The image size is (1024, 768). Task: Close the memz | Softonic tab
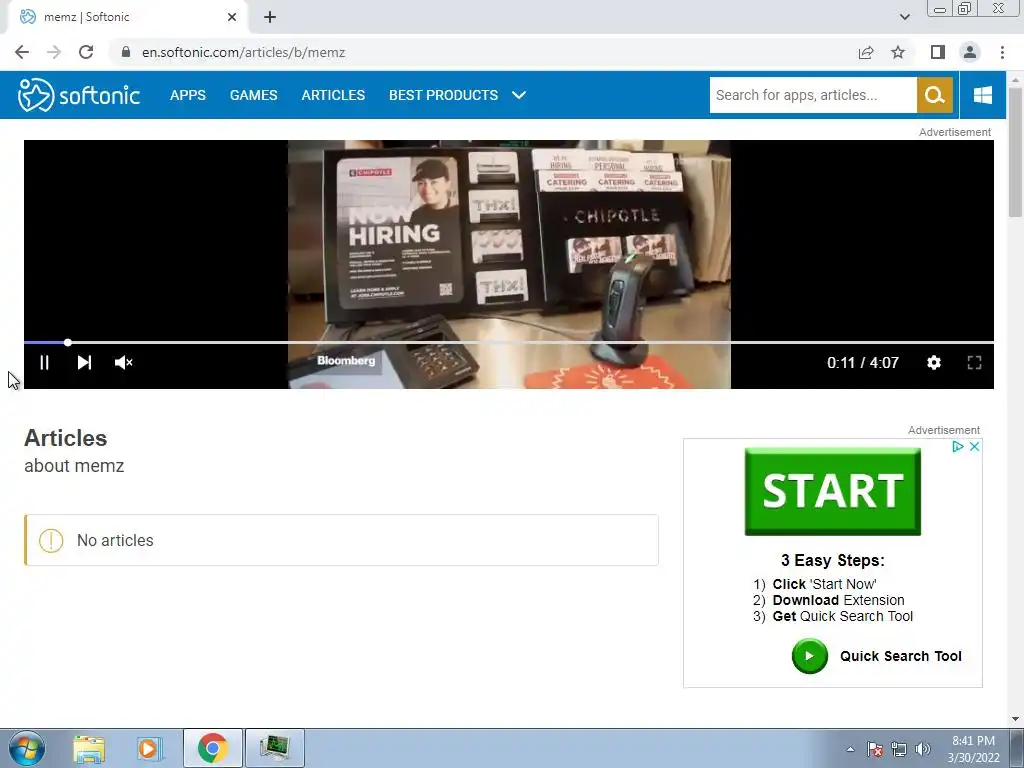tap(232, 17)
